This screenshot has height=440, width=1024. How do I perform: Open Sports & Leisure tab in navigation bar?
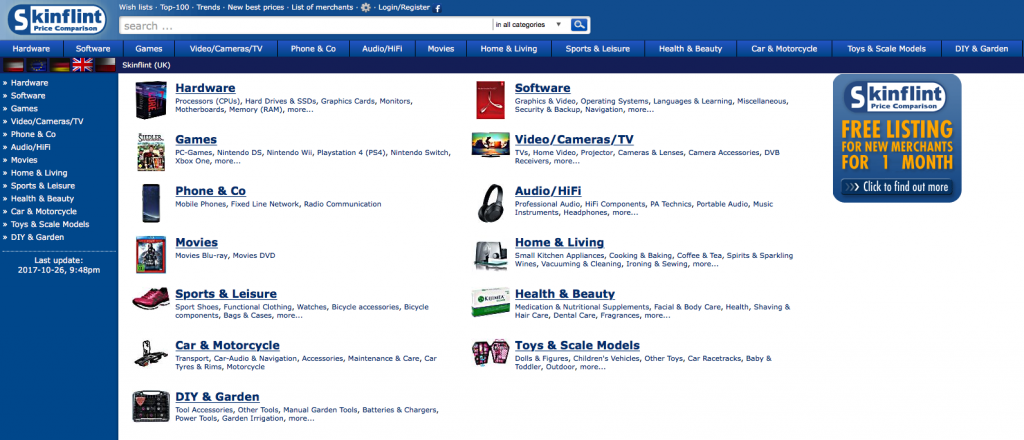point(598,49)
